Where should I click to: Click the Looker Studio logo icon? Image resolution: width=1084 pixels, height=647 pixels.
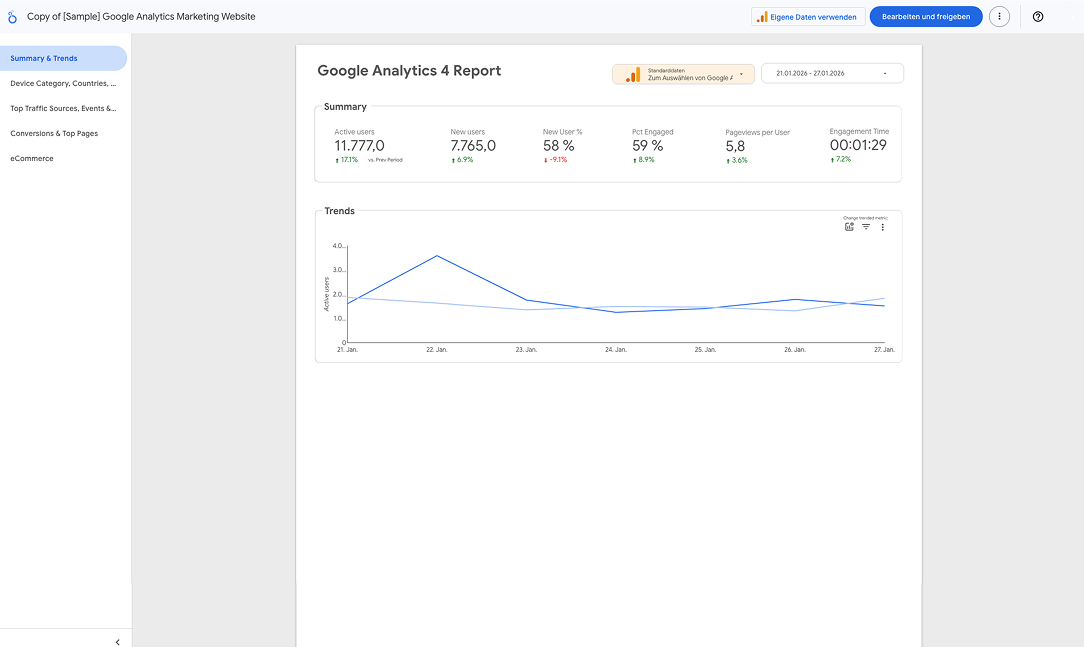(12, 17)
